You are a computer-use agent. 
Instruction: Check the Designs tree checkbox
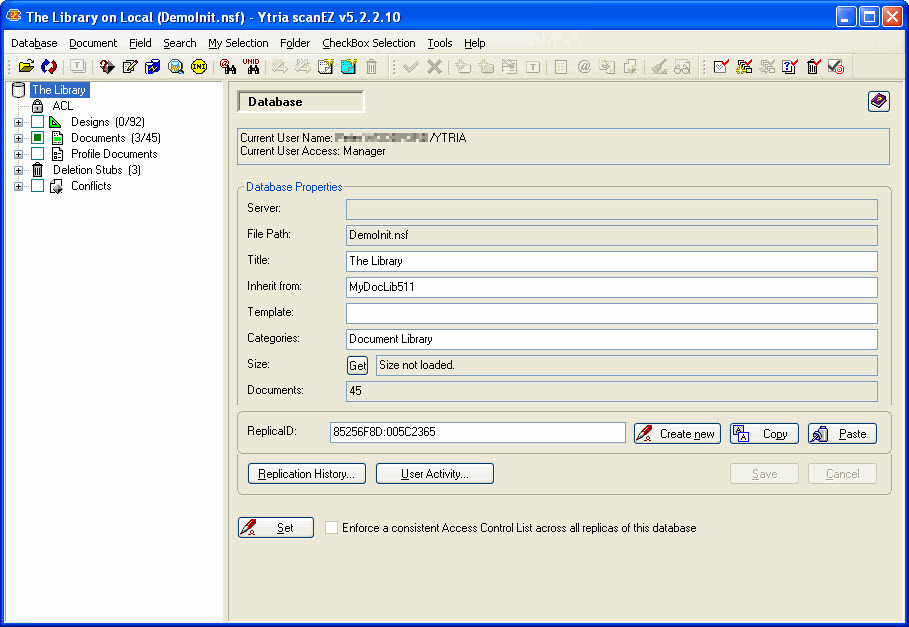tap(37, 122)
